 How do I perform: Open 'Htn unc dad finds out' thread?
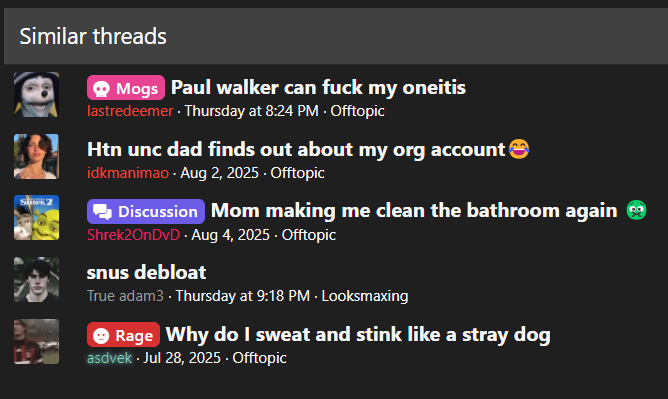point(308,149)
